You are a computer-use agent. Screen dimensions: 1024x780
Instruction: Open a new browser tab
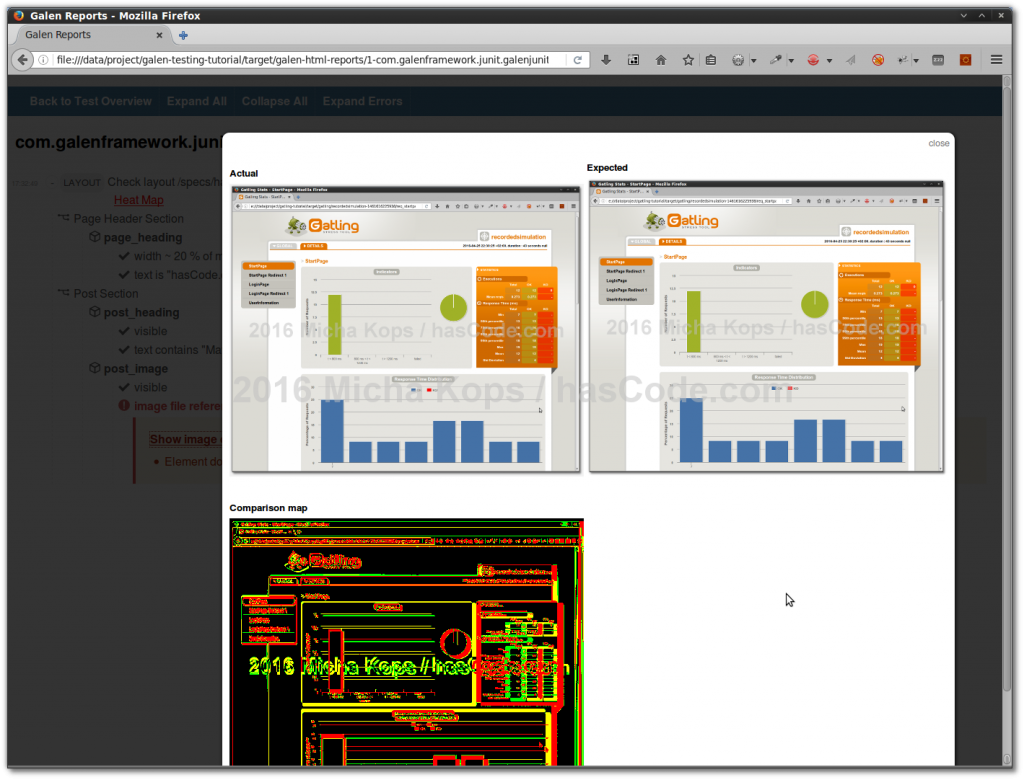[183, 35]
